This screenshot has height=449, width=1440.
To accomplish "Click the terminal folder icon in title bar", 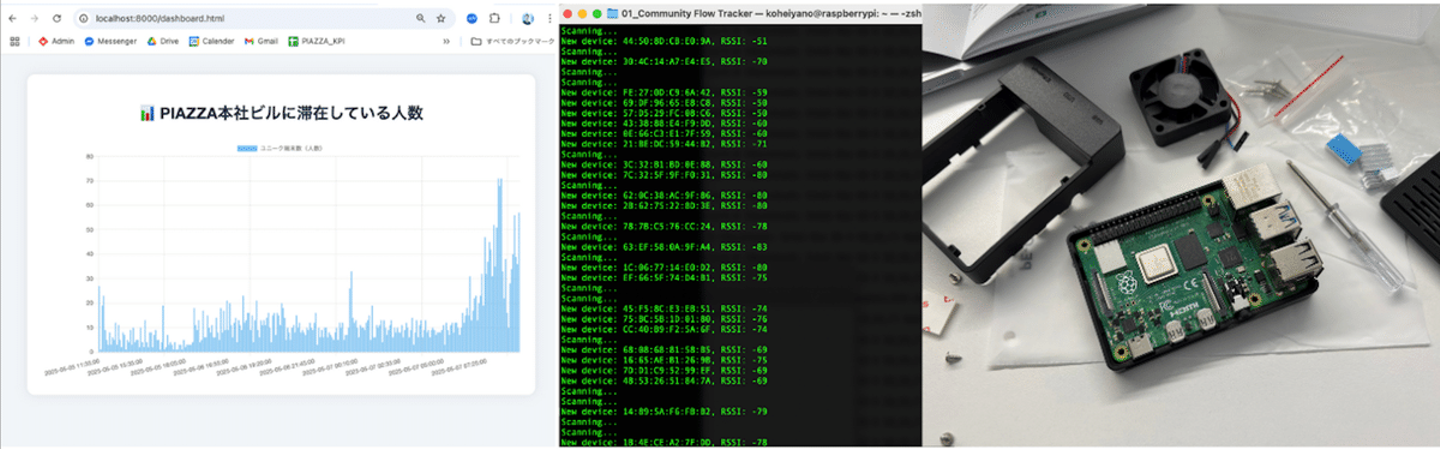I will (x=612, y=13).
